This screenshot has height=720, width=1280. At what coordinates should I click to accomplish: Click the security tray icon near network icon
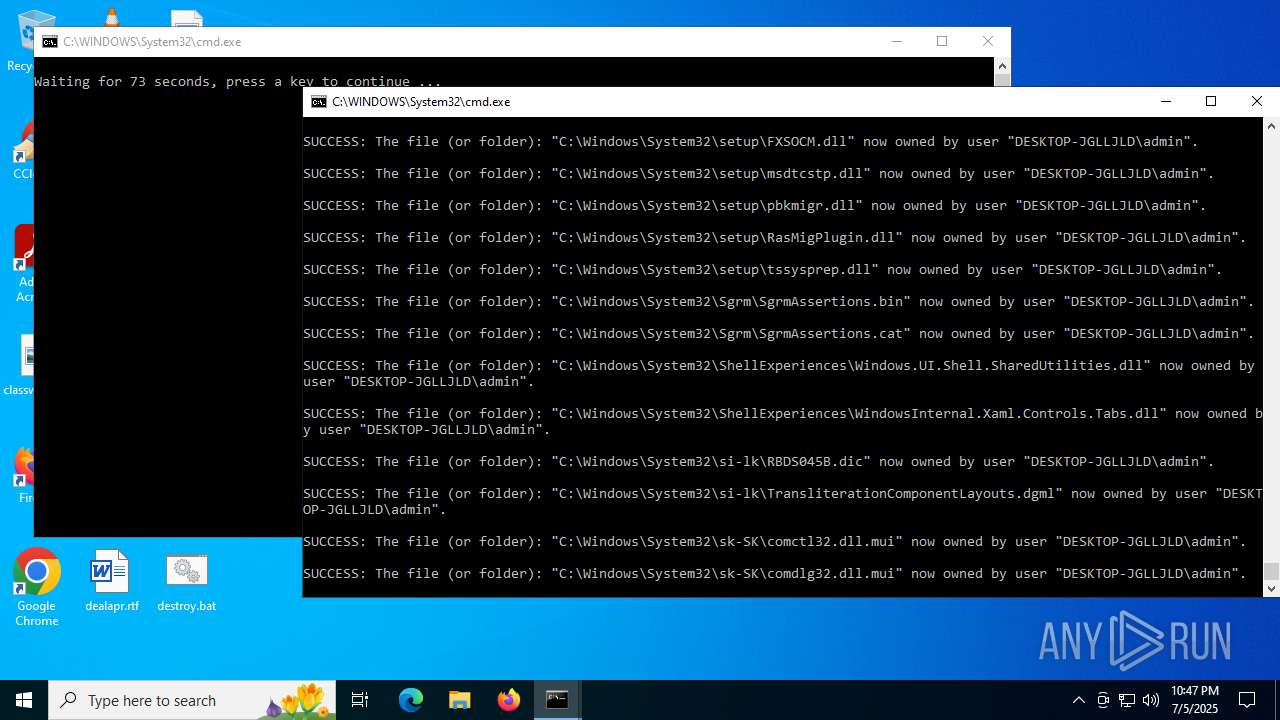(x=1103, y=700)
